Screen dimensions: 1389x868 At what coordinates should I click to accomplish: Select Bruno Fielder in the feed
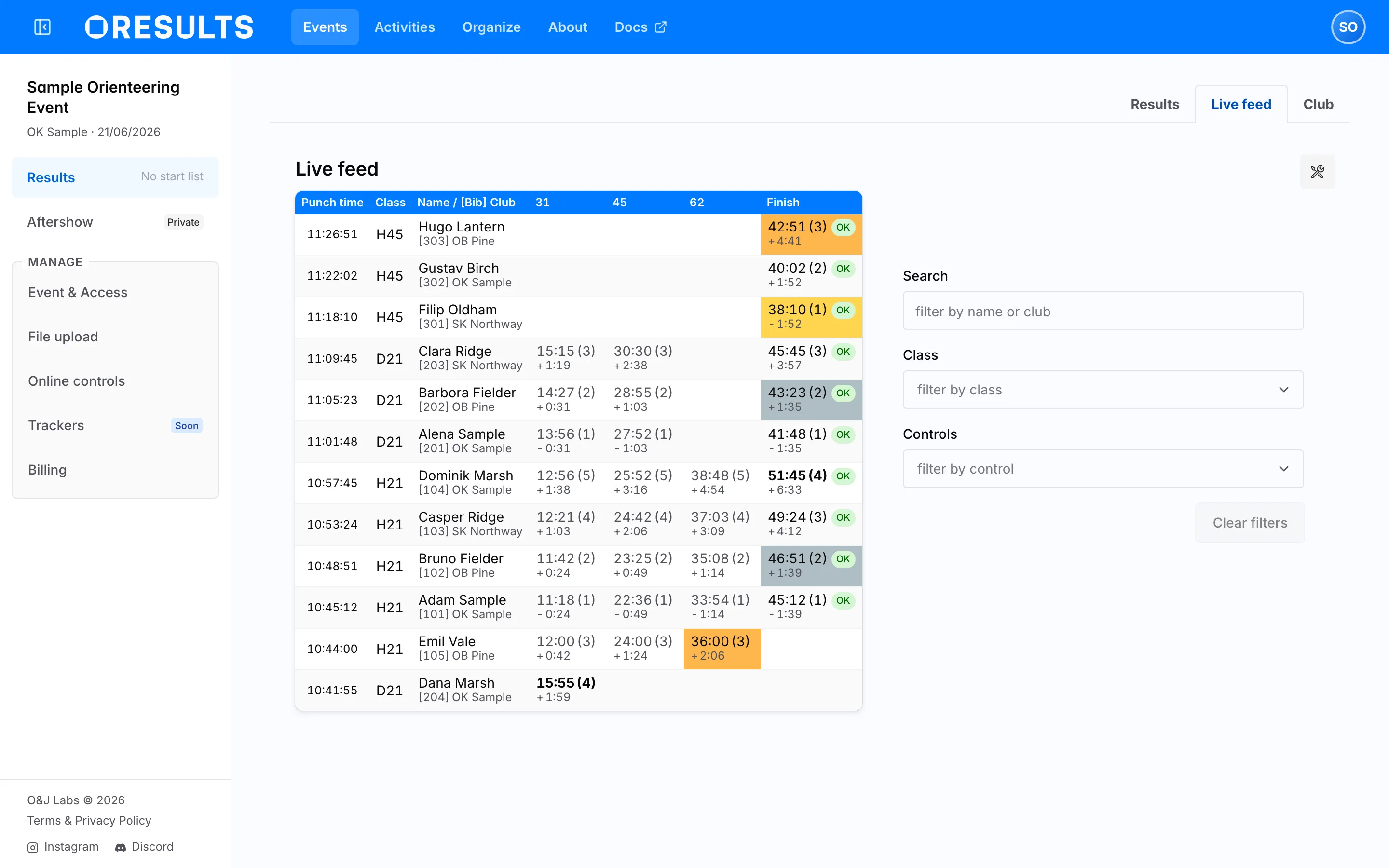[460, 558]
